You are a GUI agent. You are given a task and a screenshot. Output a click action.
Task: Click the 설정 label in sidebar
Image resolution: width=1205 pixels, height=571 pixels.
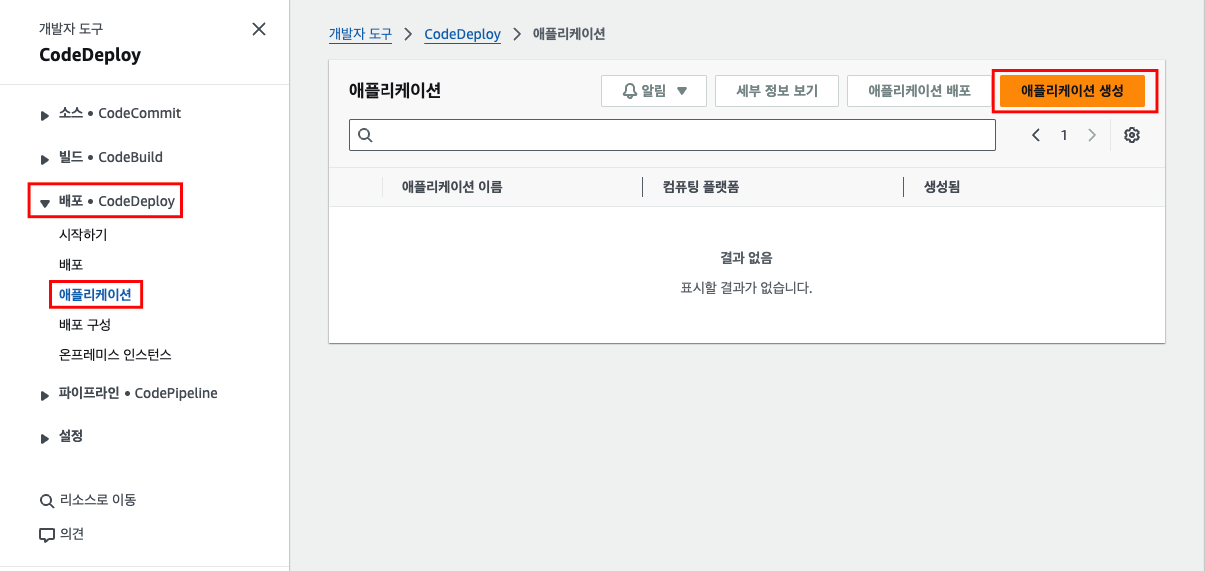[x=71, y=437]
